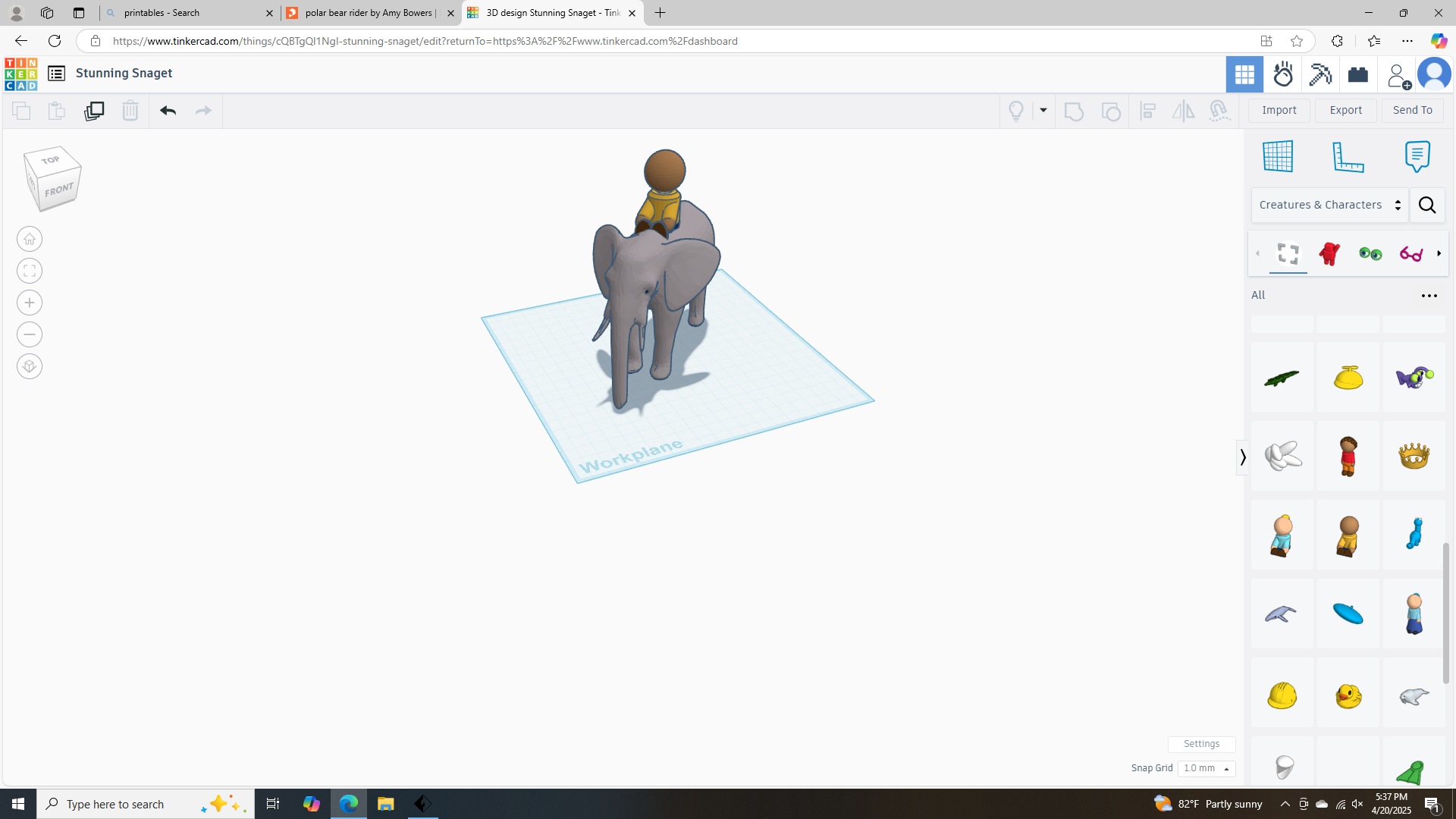Click the Delete trash icon
Image resolution: width=1456 pixels, height=819 pixels.
pyautogui.click(x=130, y=111)
